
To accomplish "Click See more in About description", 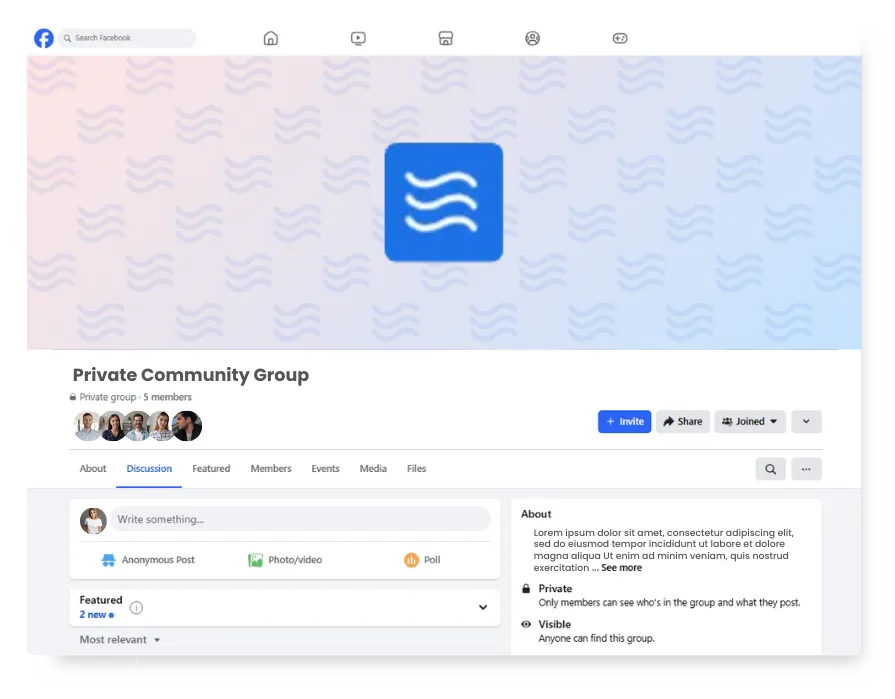I will coord(621,568).
